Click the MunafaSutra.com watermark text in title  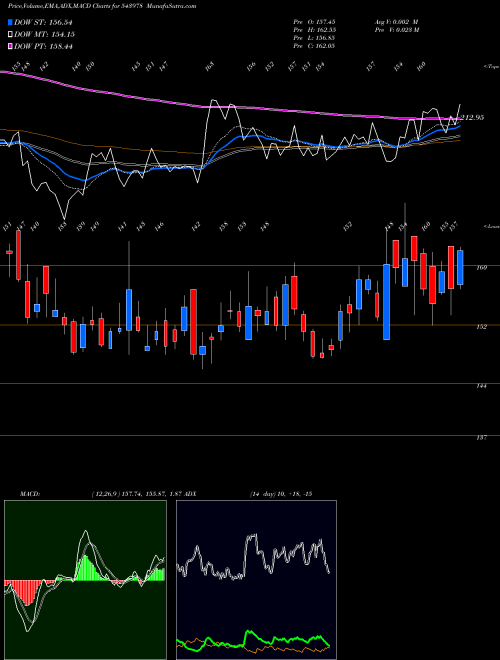(x=174, y=6)
